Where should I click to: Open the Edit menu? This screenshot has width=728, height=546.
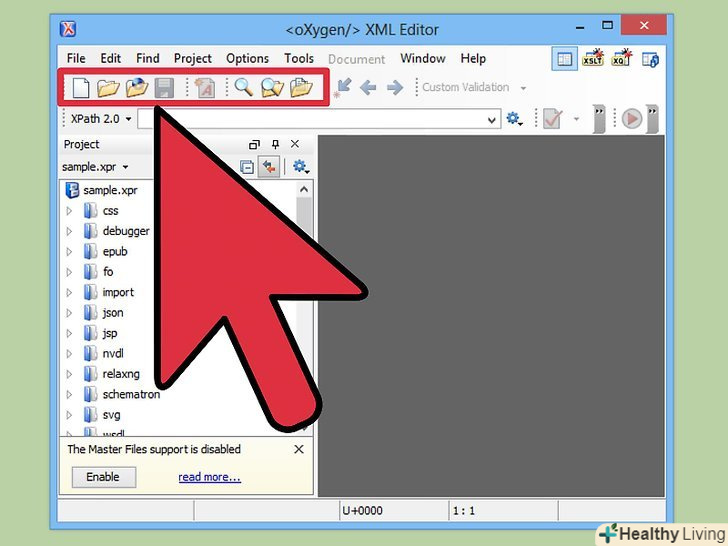(x=110, y=58)
